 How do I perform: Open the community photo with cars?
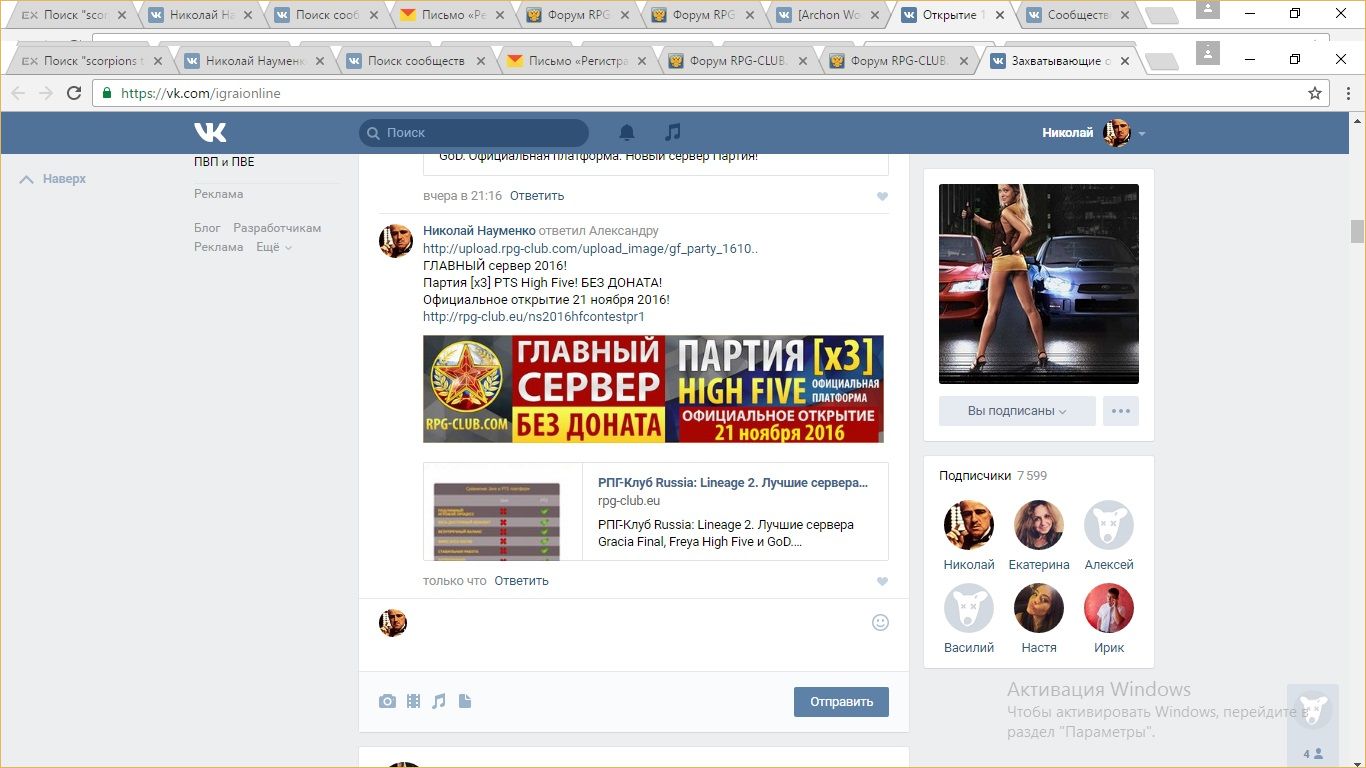tap(1039, 284)
